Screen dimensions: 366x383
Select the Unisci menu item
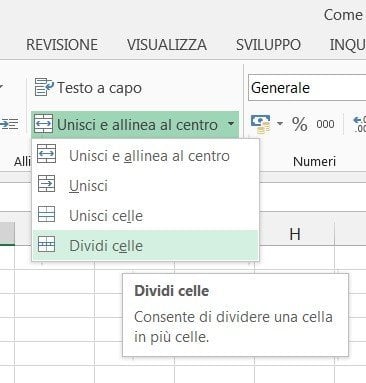[145, 185]
